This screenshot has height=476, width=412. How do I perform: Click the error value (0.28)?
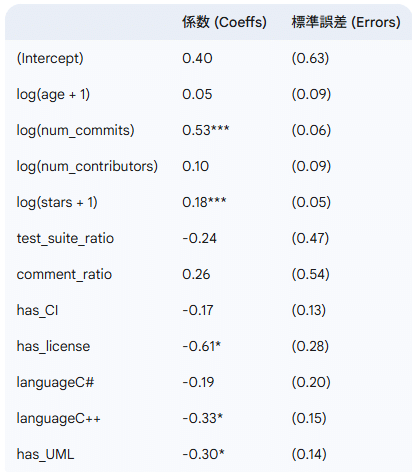310,346
